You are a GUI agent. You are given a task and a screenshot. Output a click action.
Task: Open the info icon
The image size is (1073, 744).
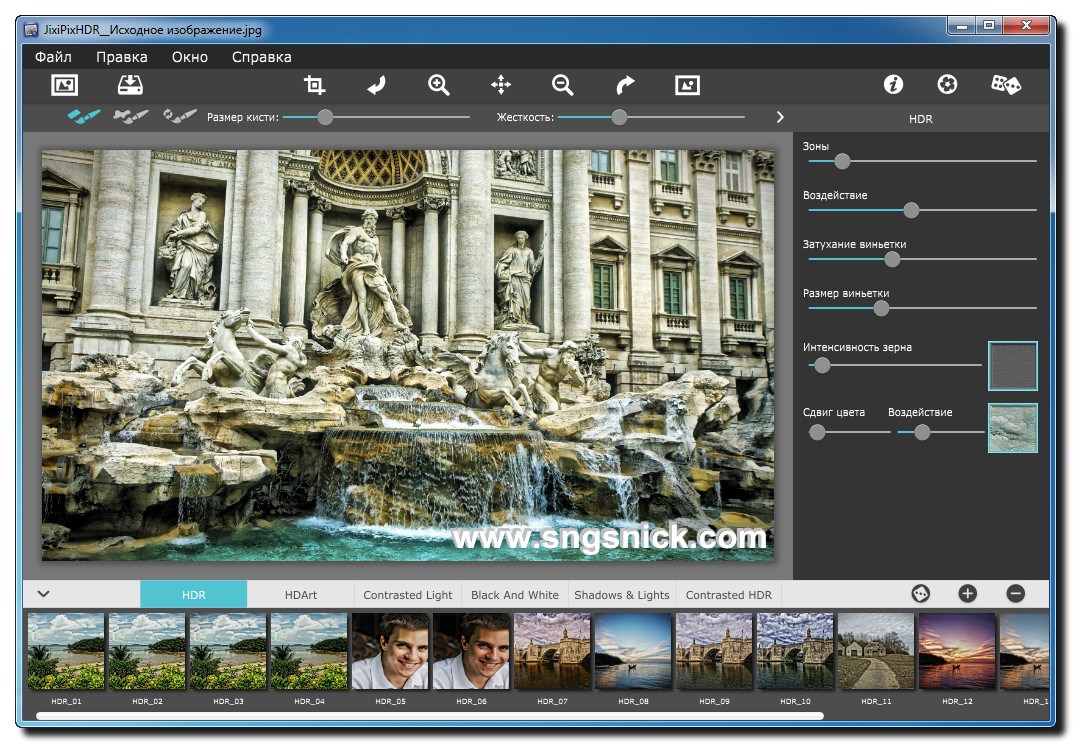pyautogui.click(x=893, y=85)
